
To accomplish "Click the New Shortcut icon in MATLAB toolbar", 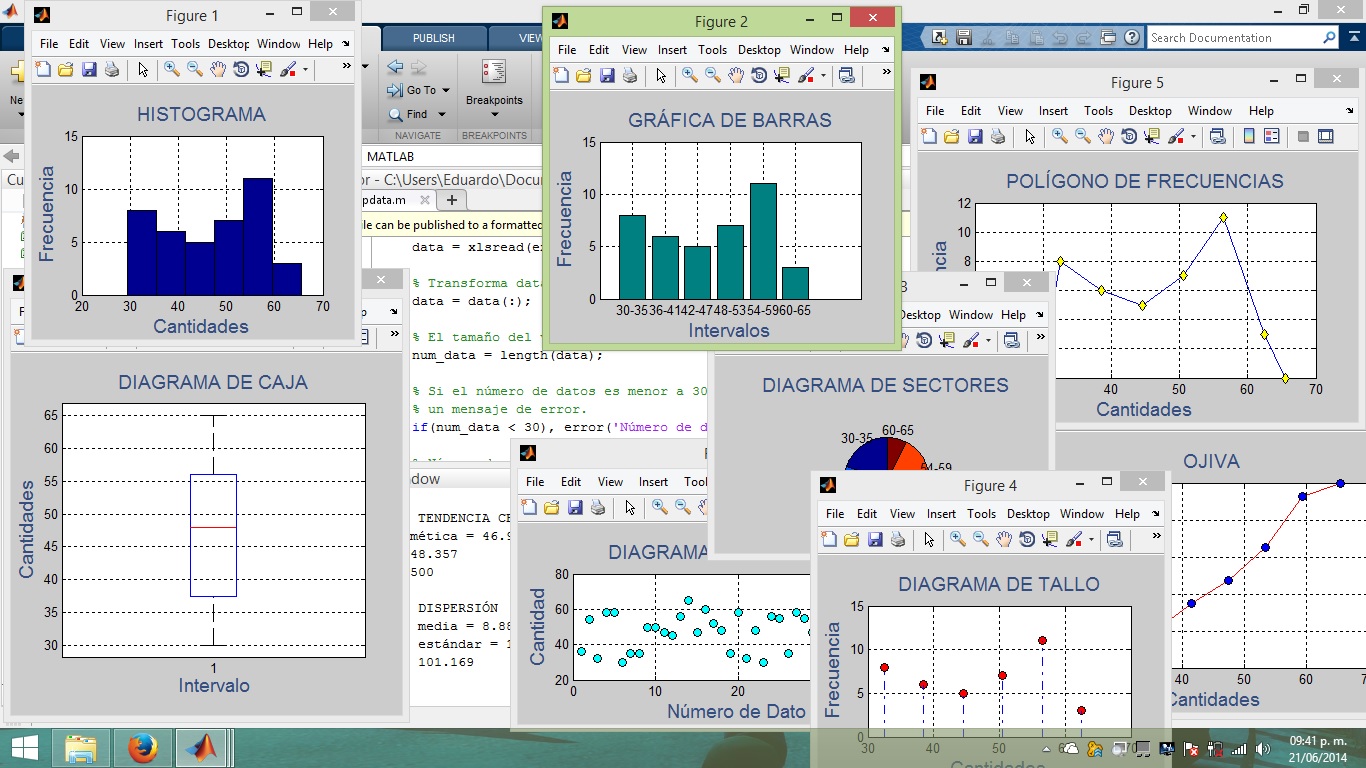I will 939,38.
